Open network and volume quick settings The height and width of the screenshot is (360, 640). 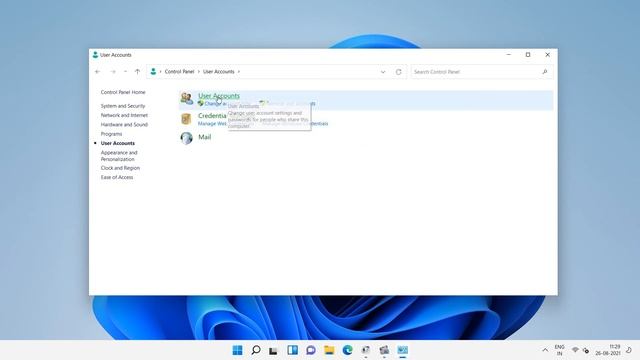580,350
